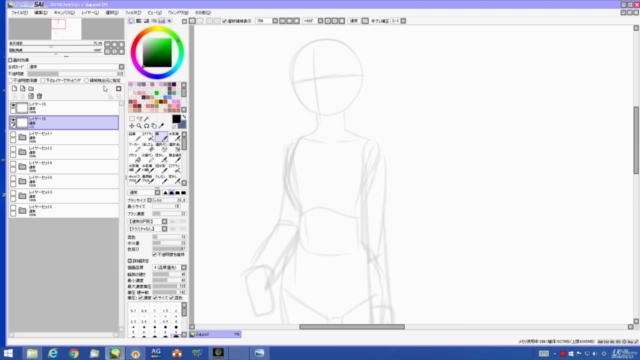Create a new normal layer
The height and width of the screenshot is (360, 640).
tap(14, 89)
